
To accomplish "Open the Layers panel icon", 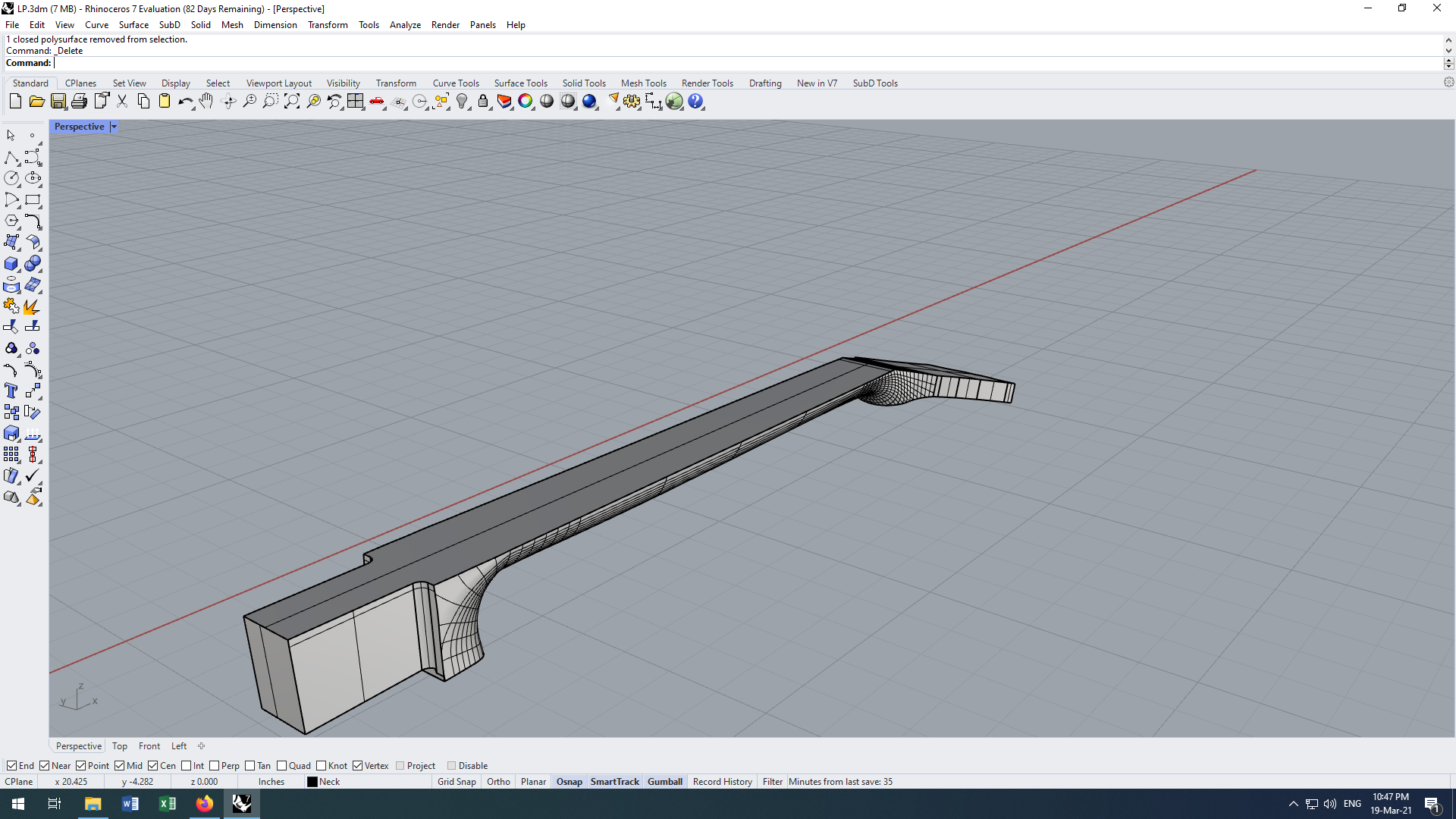I will (504, 102).
